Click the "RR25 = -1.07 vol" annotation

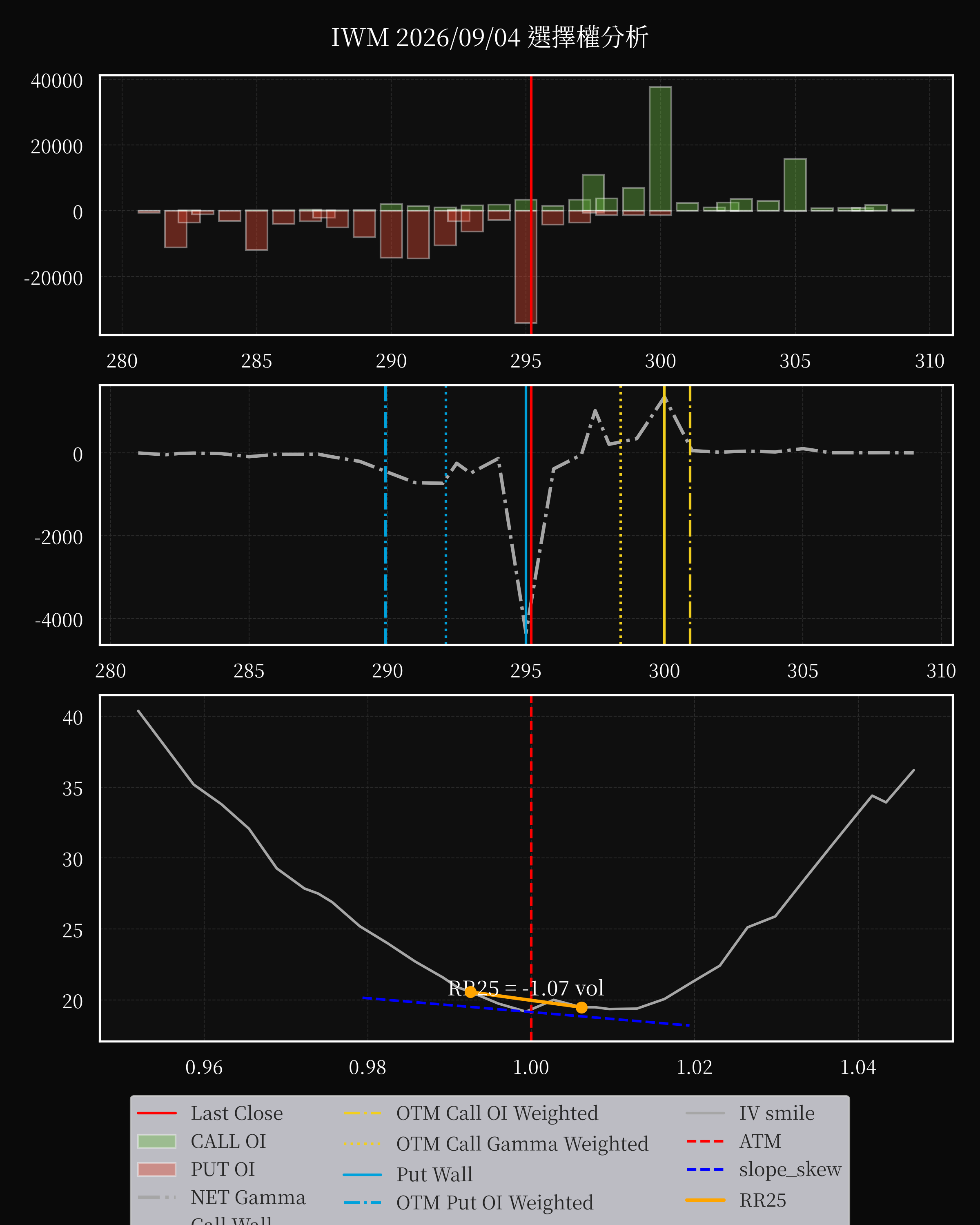(526, 988)
